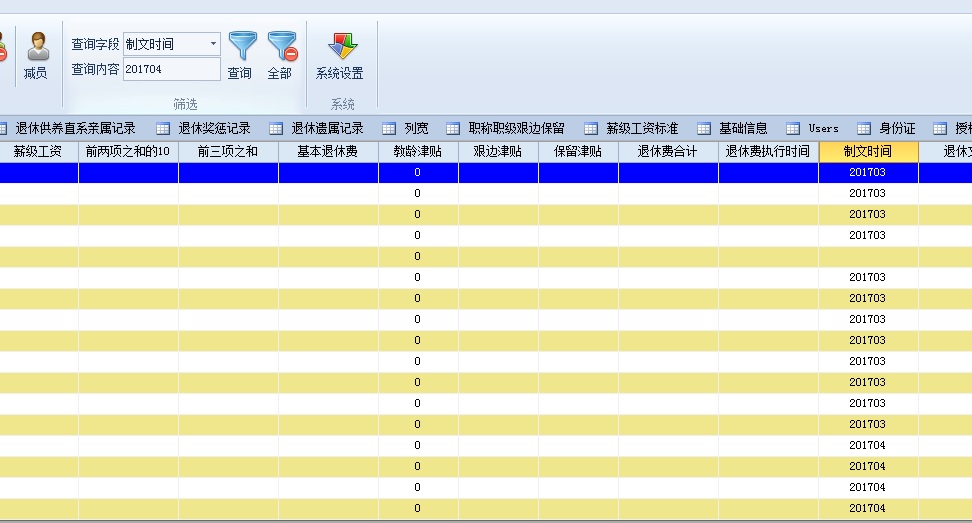Click the 基础信息 tab grid icon

coord(706,128)
